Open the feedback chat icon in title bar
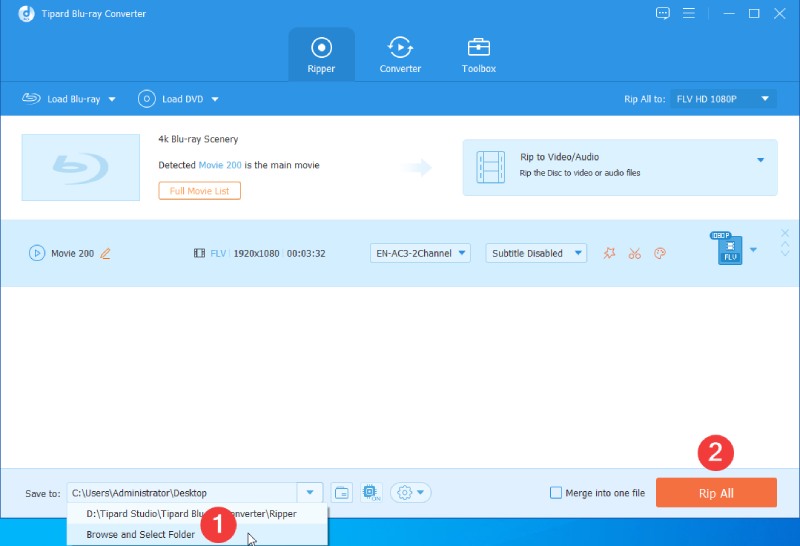 pyautogui.click(x=663, y=14)
